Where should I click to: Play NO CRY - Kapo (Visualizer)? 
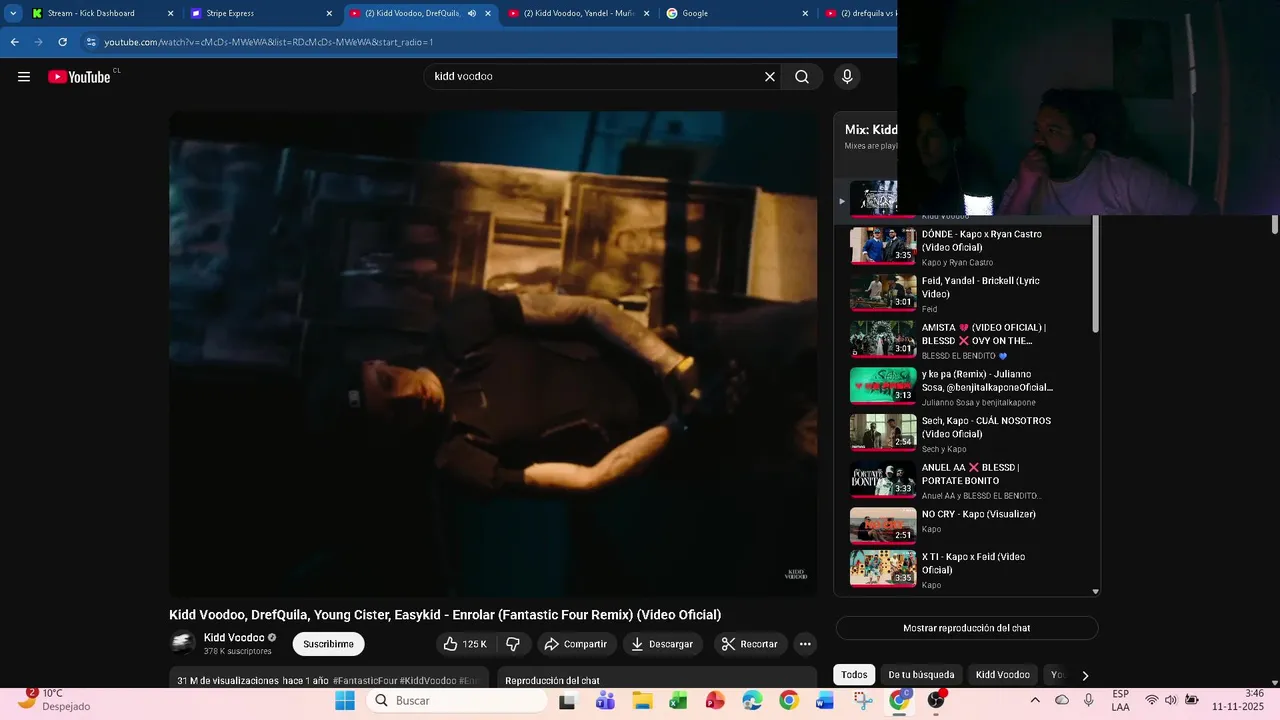tap(965, 525)
